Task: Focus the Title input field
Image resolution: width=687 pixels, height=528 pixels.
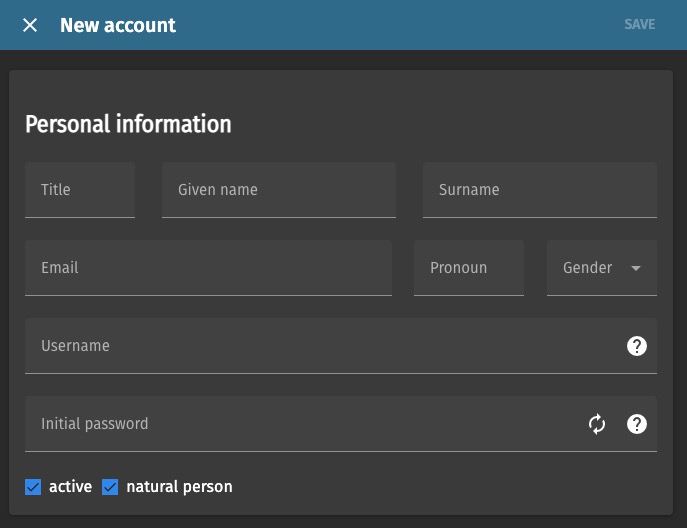Action: 80,190
